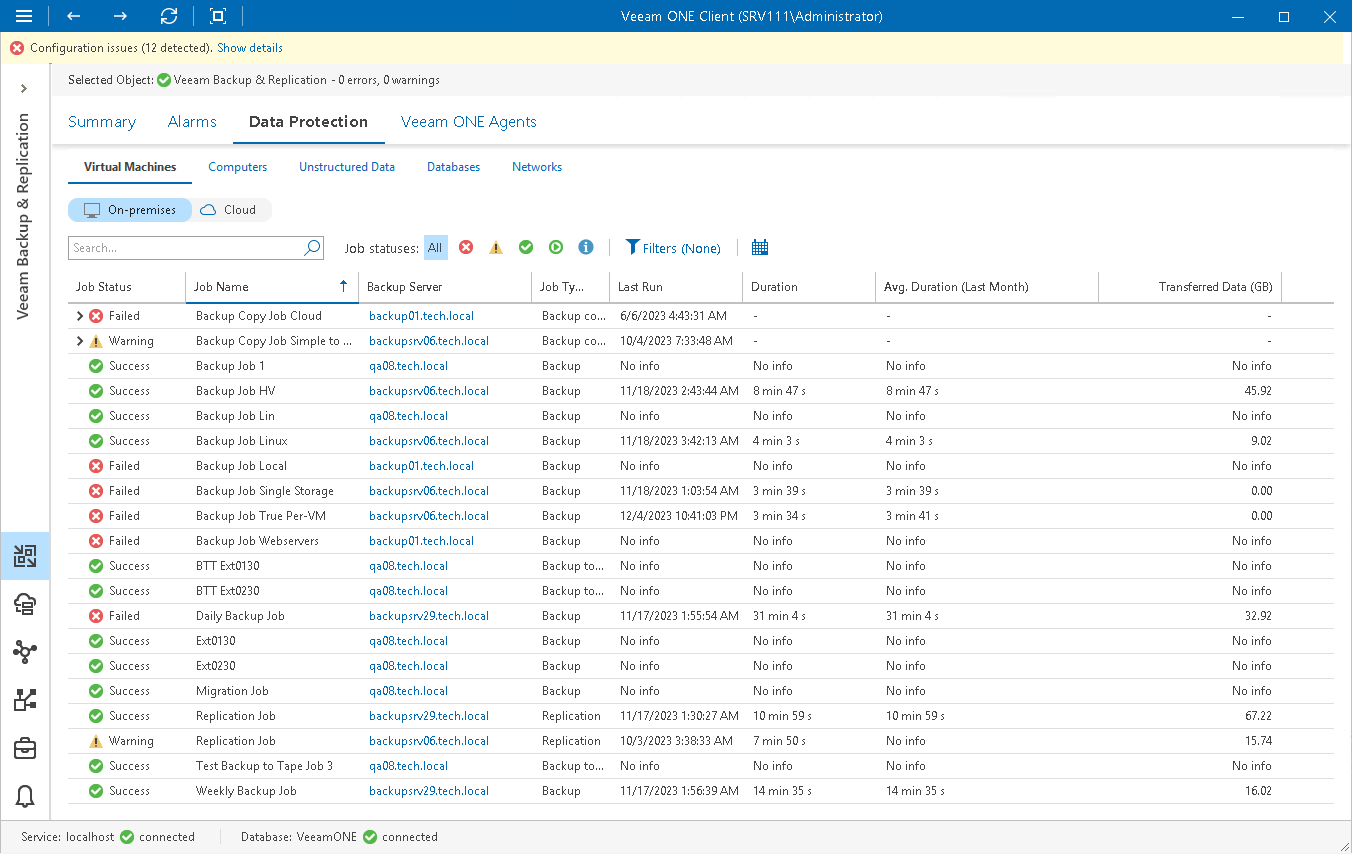Viewport: 1352px width, 854px height.
Task: Filter jobs by Failed status icon
Action: tap(466, 247)
